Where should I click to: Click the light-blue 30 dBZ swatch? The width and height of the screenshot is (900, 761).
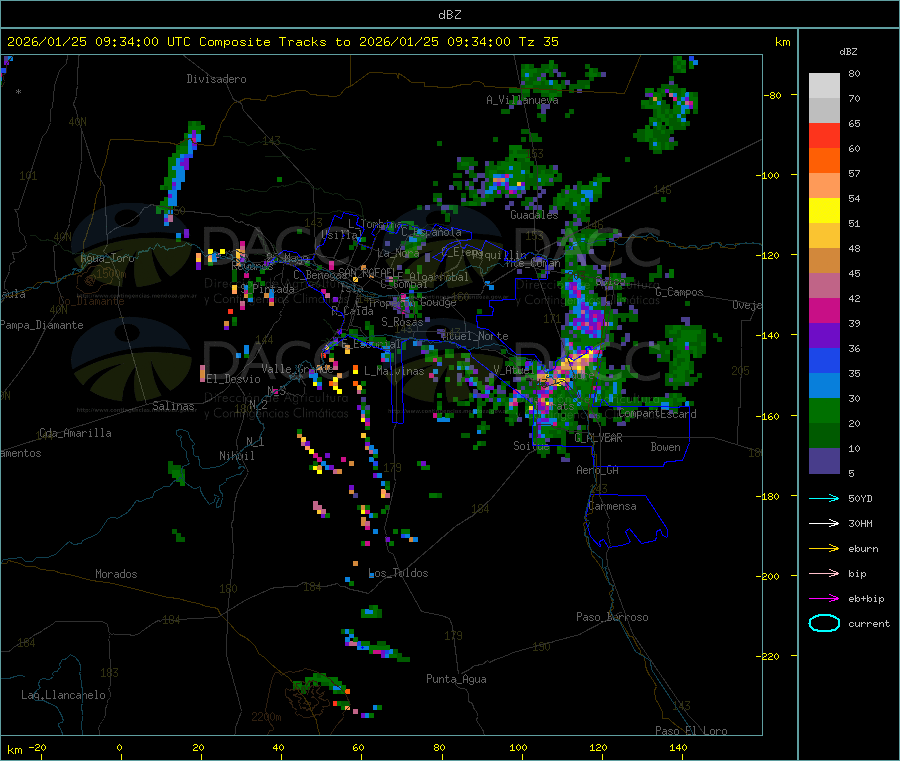point(824,386)
